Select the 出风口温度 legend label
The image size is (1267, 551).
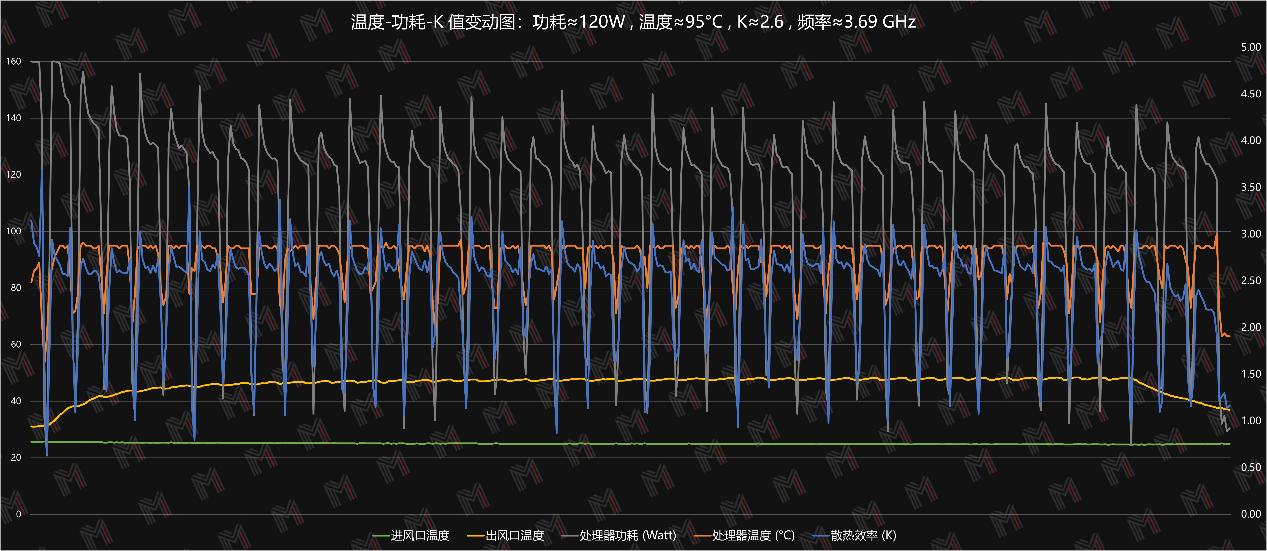[517, 535]
